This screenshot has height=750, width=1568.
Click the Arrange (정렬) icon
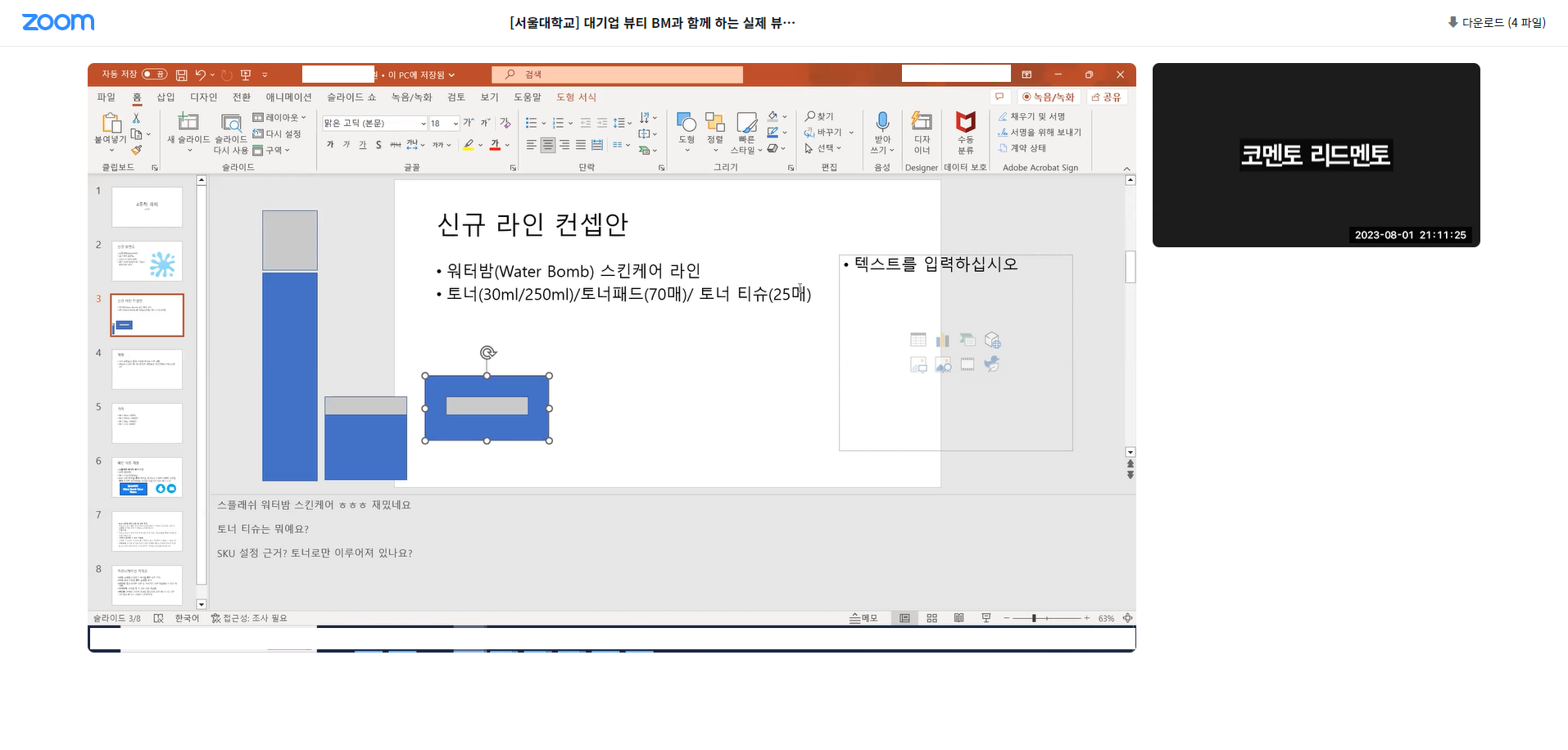tap(715, 123)
